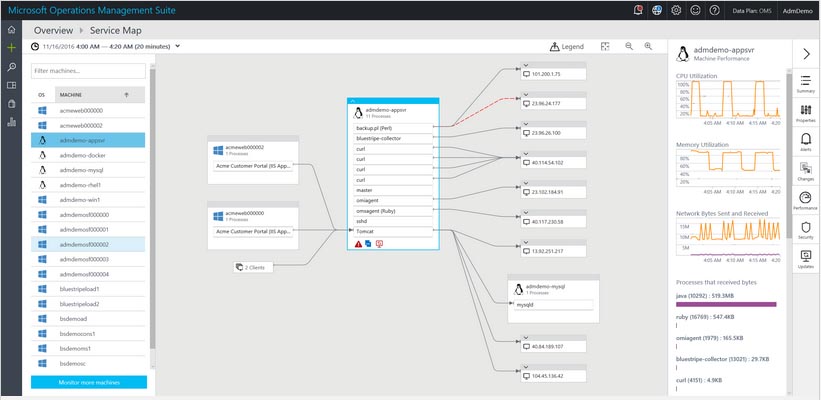Screen dimensions: 821x400
Task: Select admdemo-mysql in the machine list
Action: pos(82,170)
